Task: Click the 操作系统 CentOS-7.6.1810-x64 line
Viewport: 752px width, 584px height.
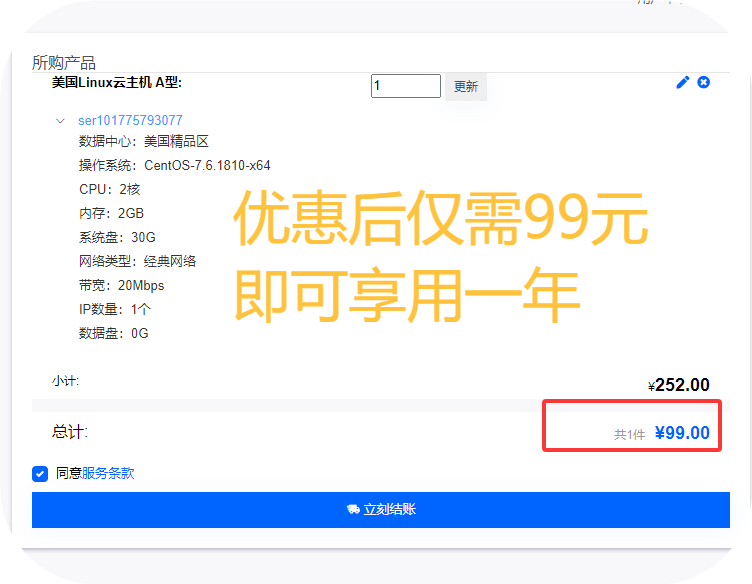Action: tap(175, 165)
